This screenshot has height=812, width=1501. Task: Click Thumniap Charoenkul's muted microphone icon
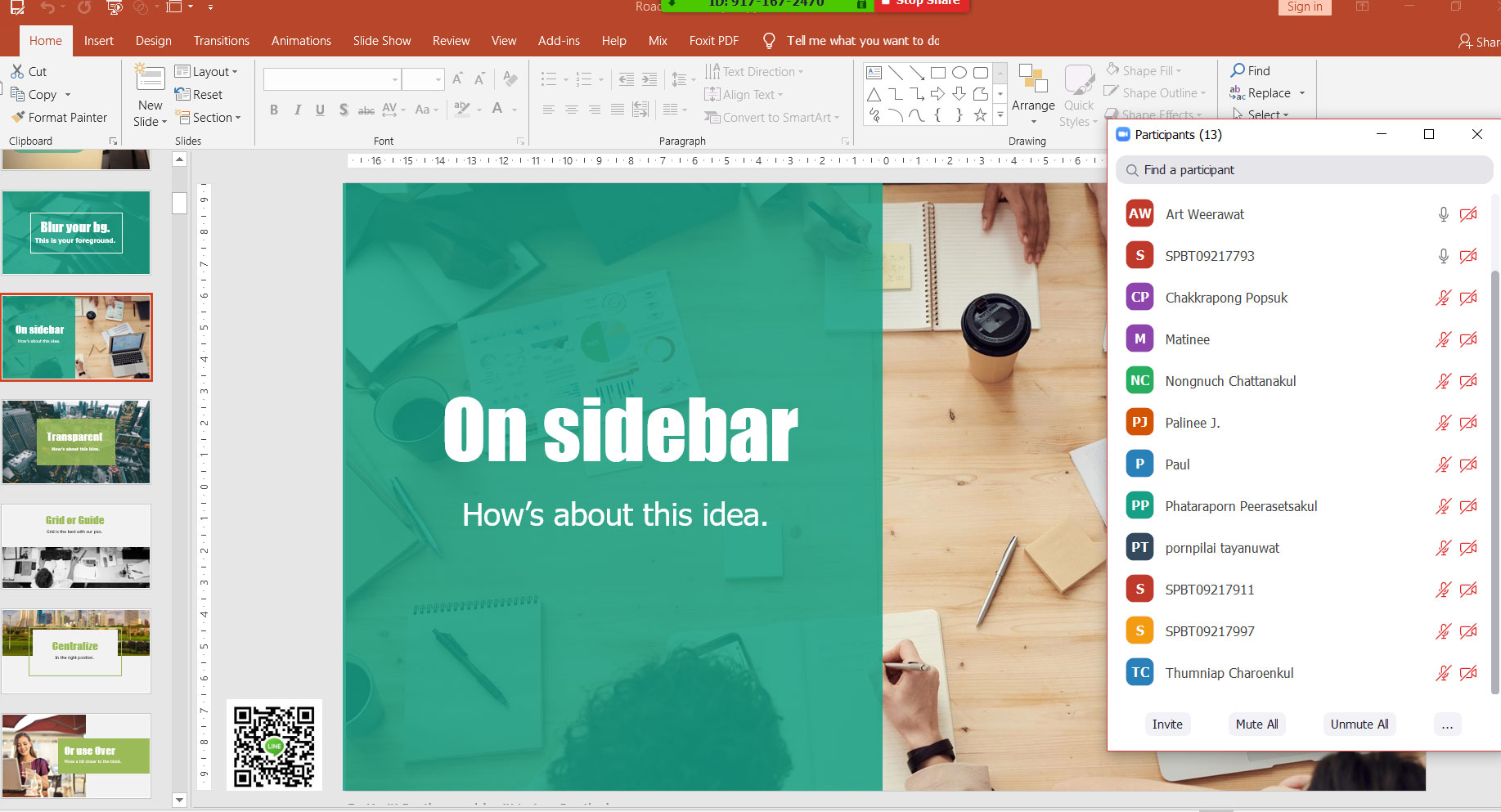point(1444,673)
